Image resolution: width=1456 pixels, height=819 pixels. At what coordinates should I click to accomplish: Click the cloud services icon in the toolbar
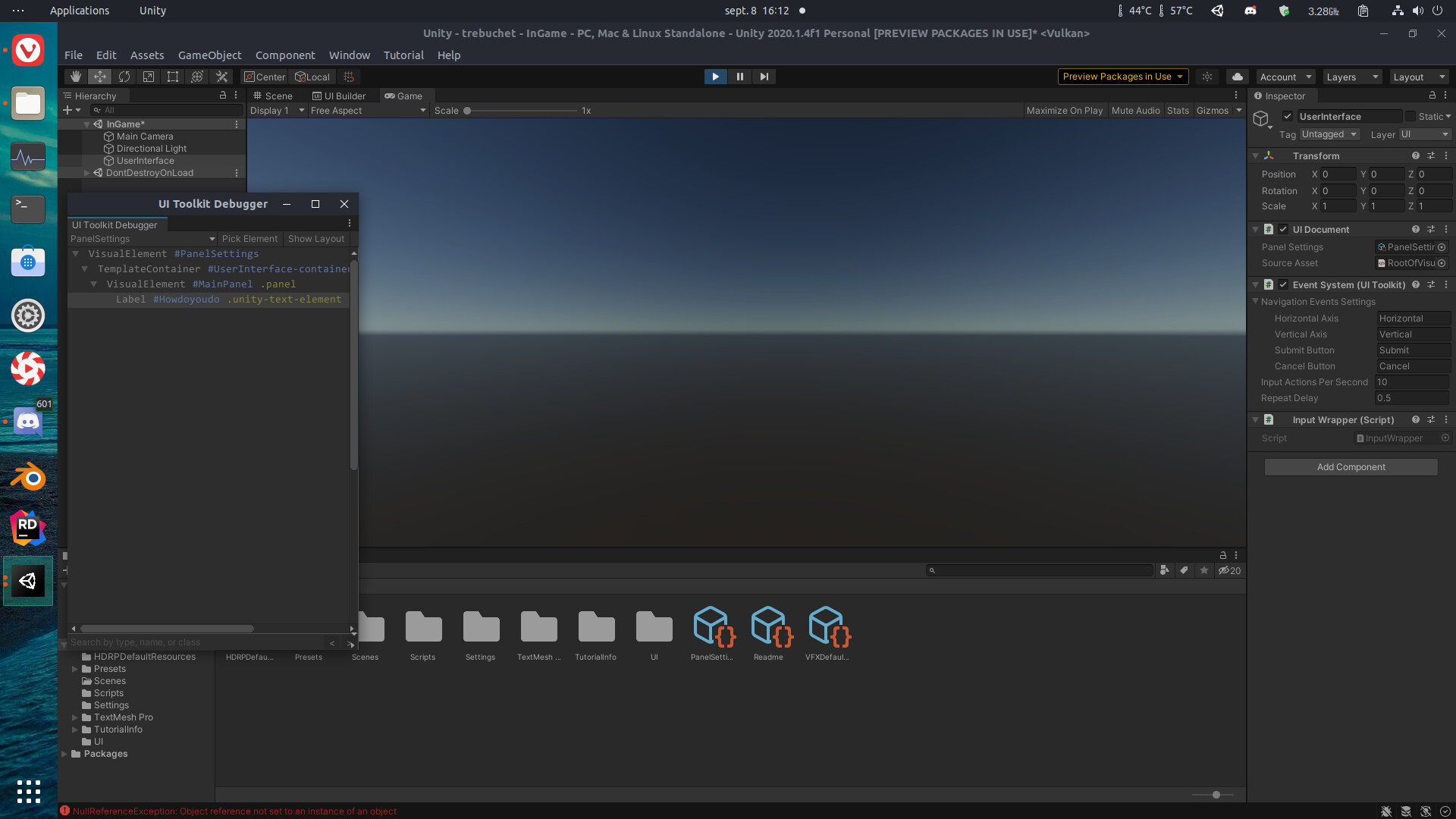coord(1237,77)
